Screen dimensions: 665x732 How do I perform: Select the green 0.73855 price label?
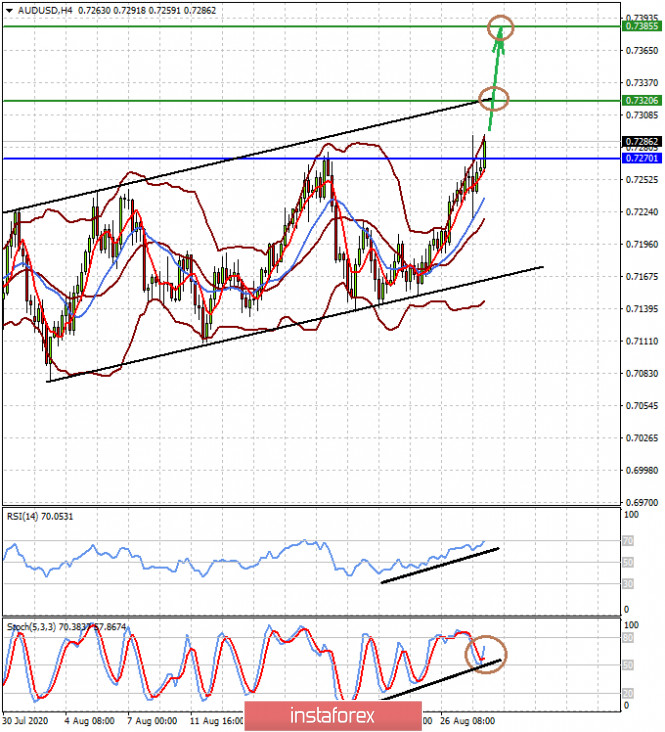641,27
